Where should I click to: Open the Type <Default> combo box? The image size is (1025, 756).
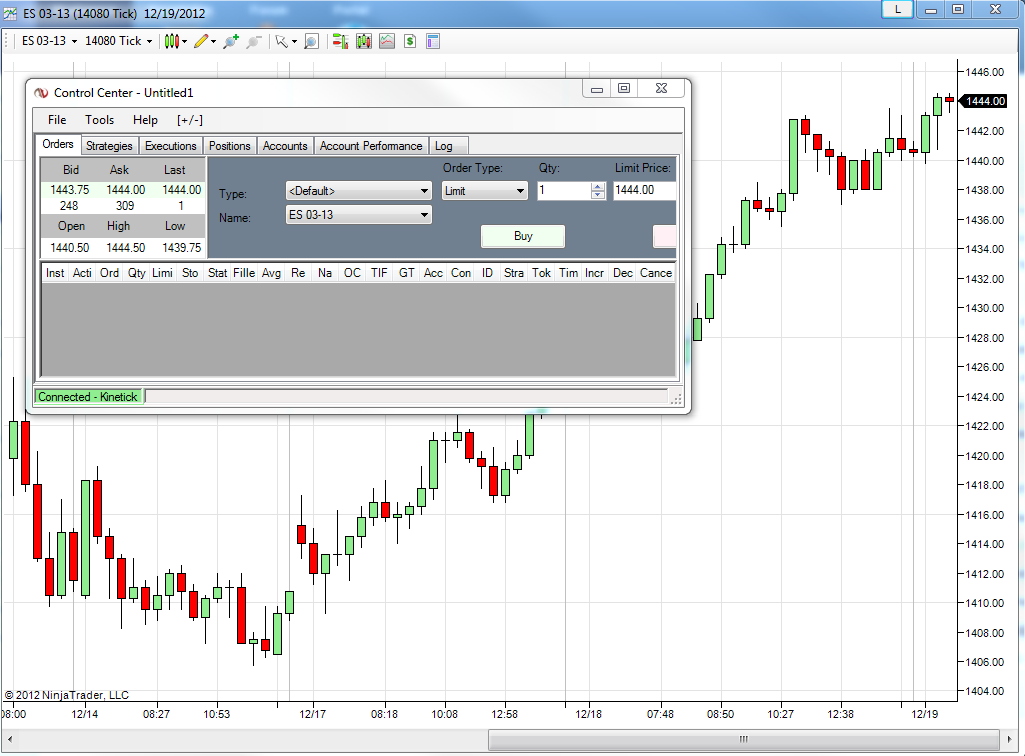tap(359, 191)
